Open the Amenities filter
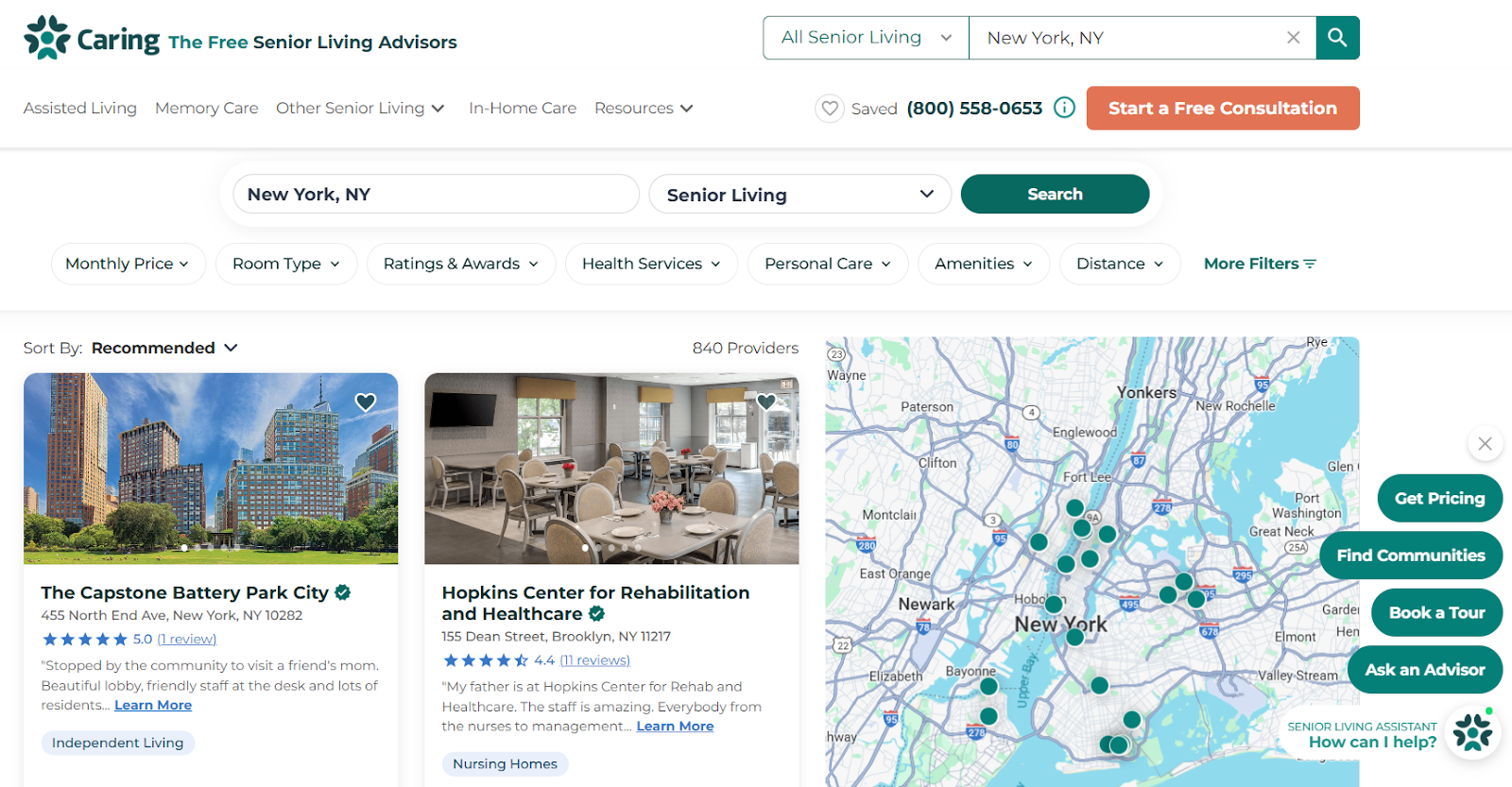The image size is (1512, 787). (x=984, y=264)
